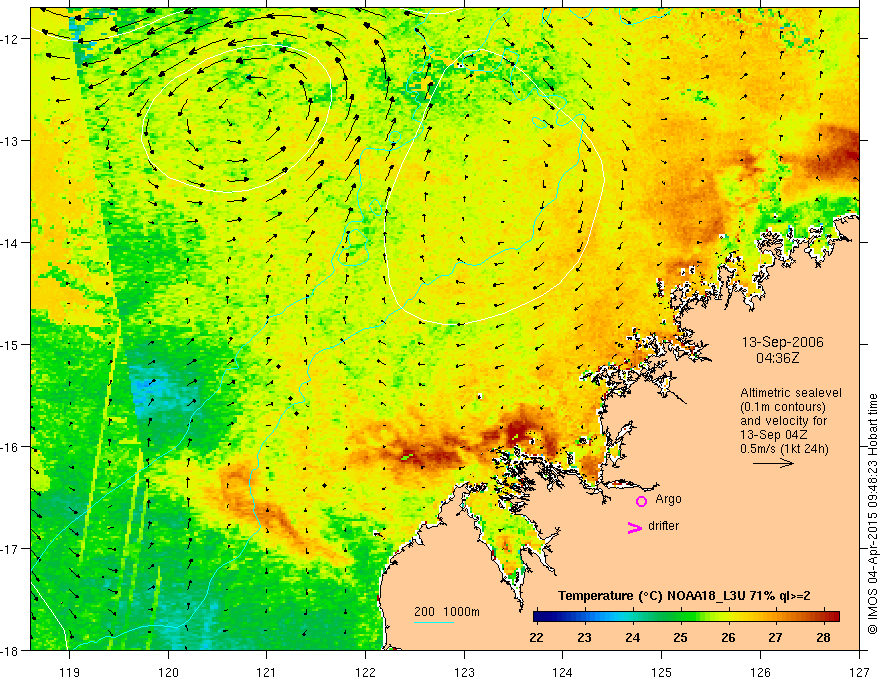880x680 pixels.
Task: Click the 'Altimetric sealevel' legend text
Action: pos(791,393)
